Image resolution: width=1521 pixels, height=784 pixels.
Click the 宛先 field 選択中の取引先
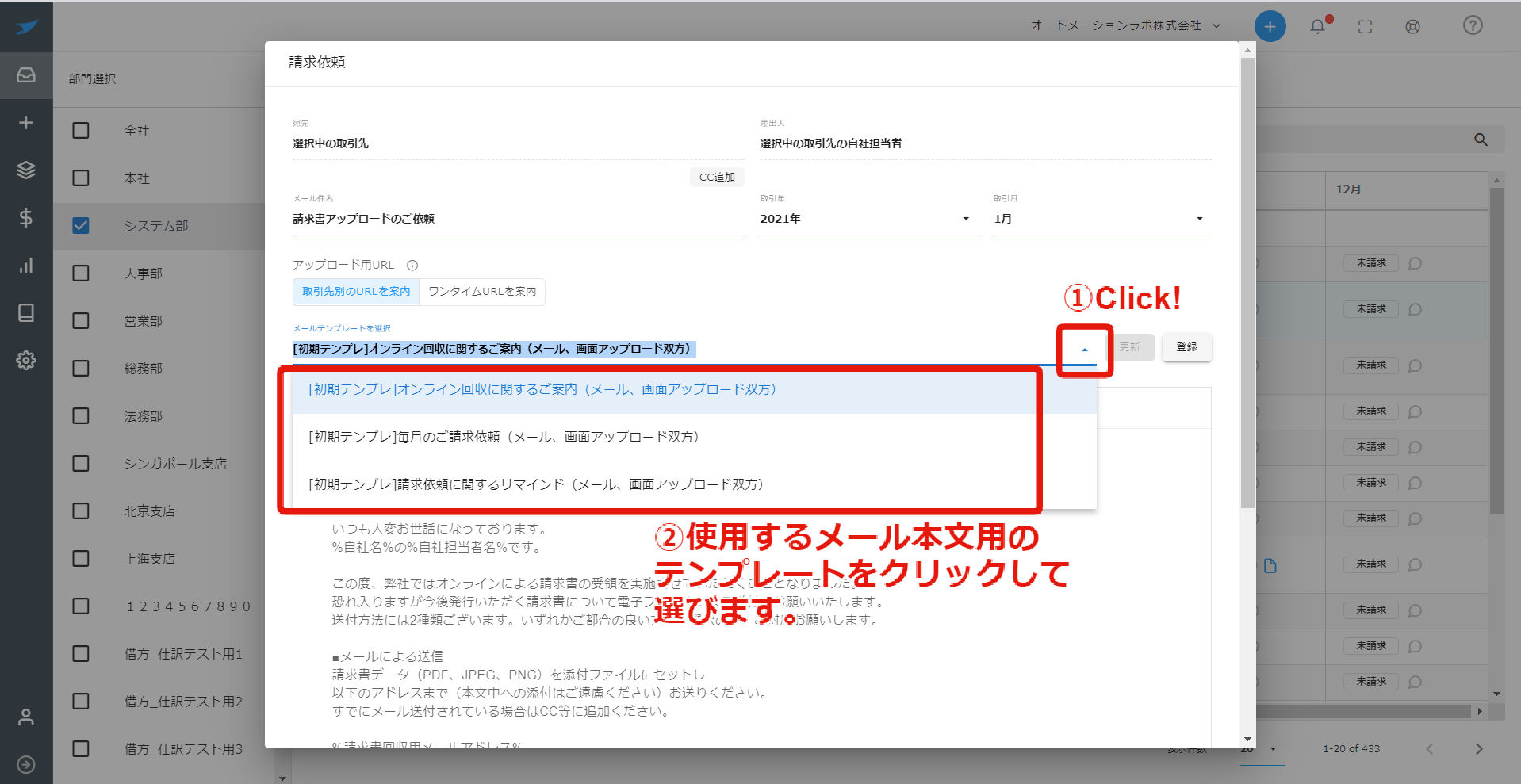518,143
